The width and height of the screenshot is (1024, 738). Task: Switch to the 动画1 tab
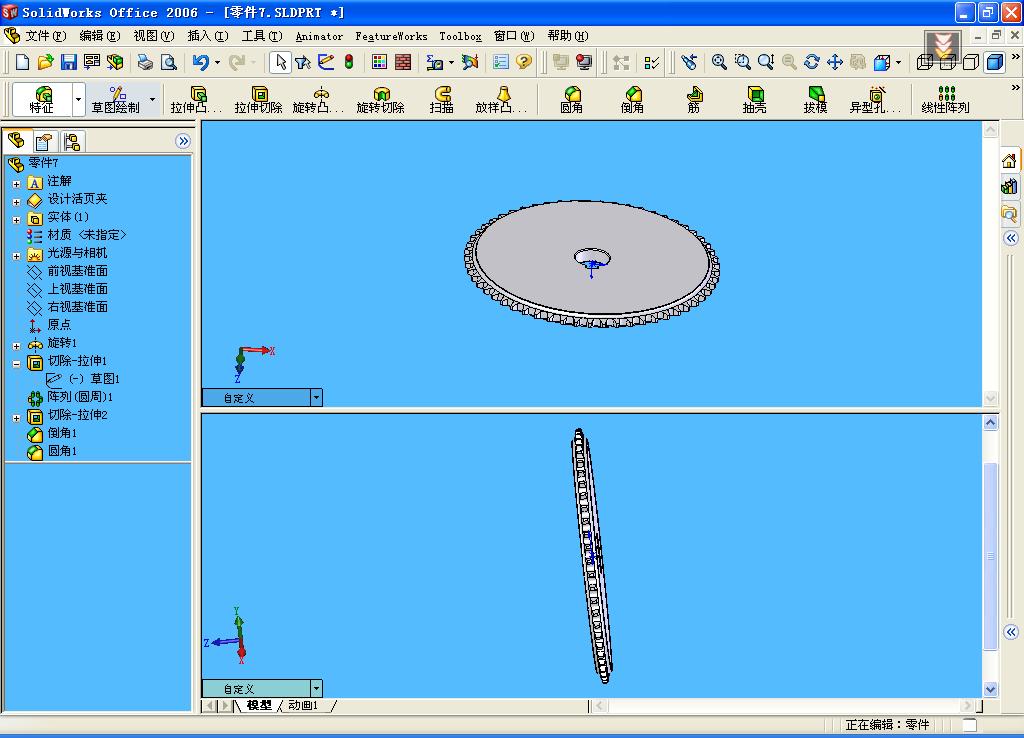pos(302,705)
